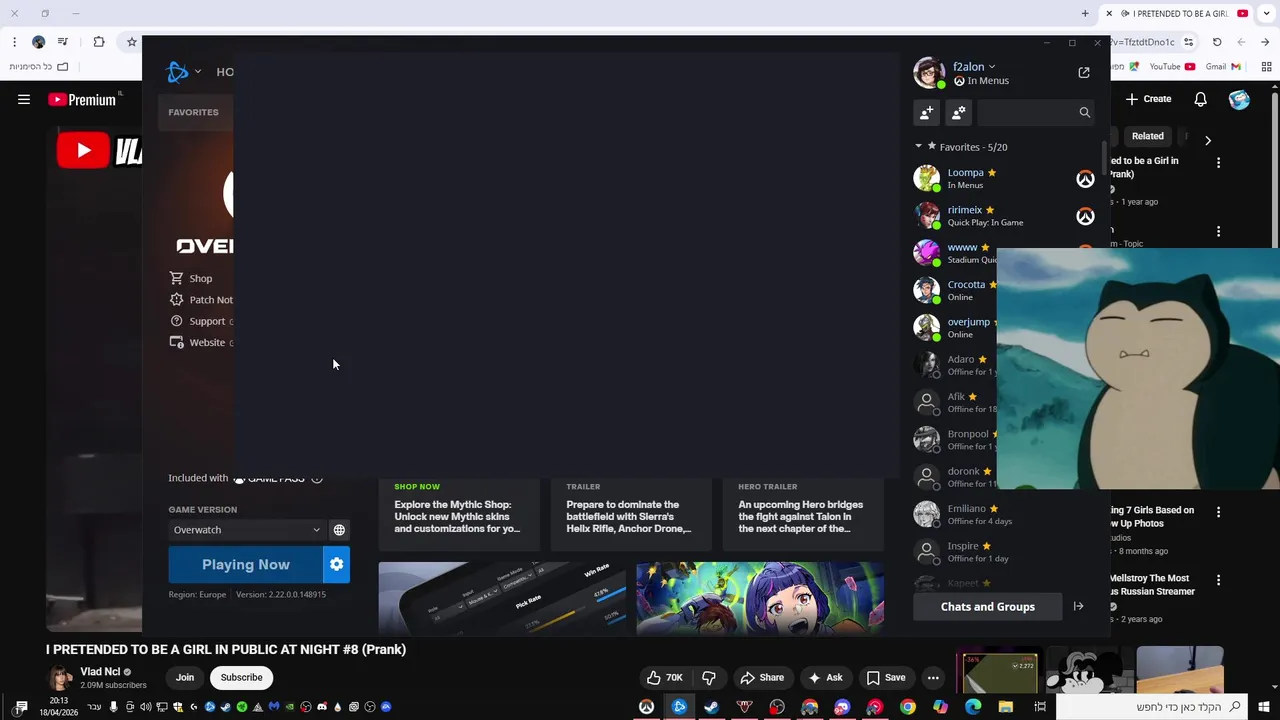Viewport: 1280px width, 720px height.
Task: Open options dots for the '8 months ago' video
Action: [1218, 512]
